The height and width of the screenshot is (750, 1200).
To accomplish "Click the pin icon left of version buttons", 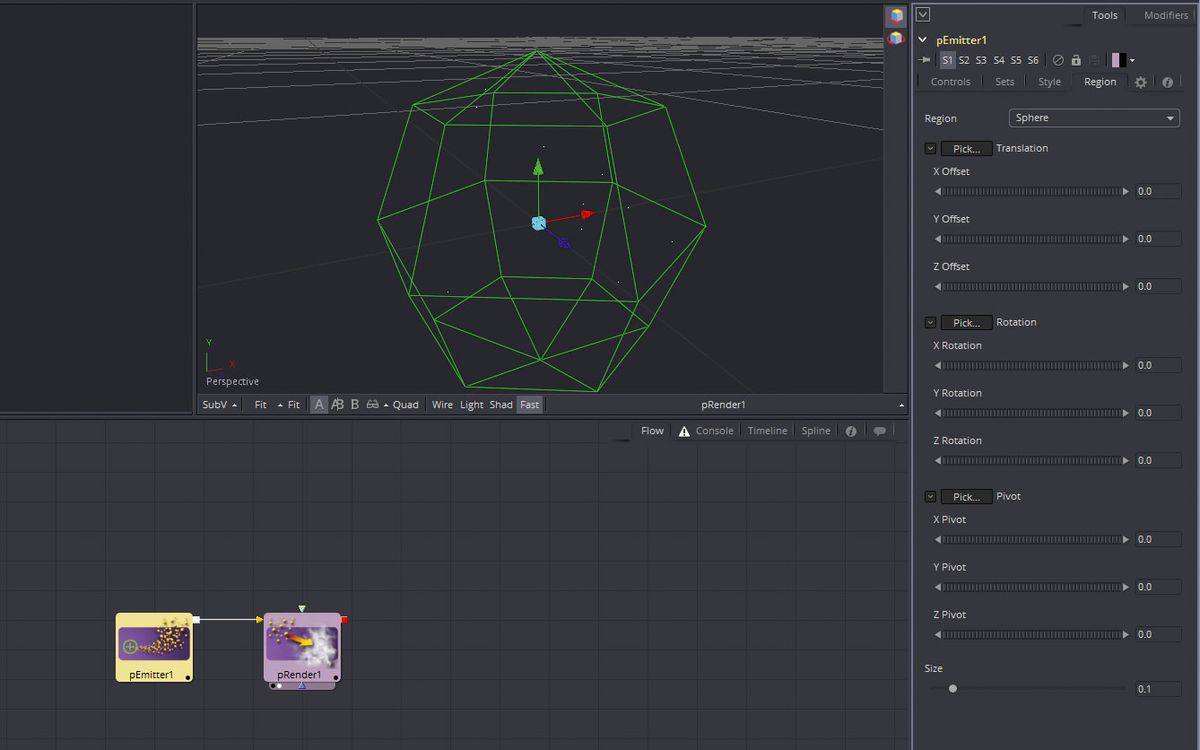I will click(x=924, y=60).
